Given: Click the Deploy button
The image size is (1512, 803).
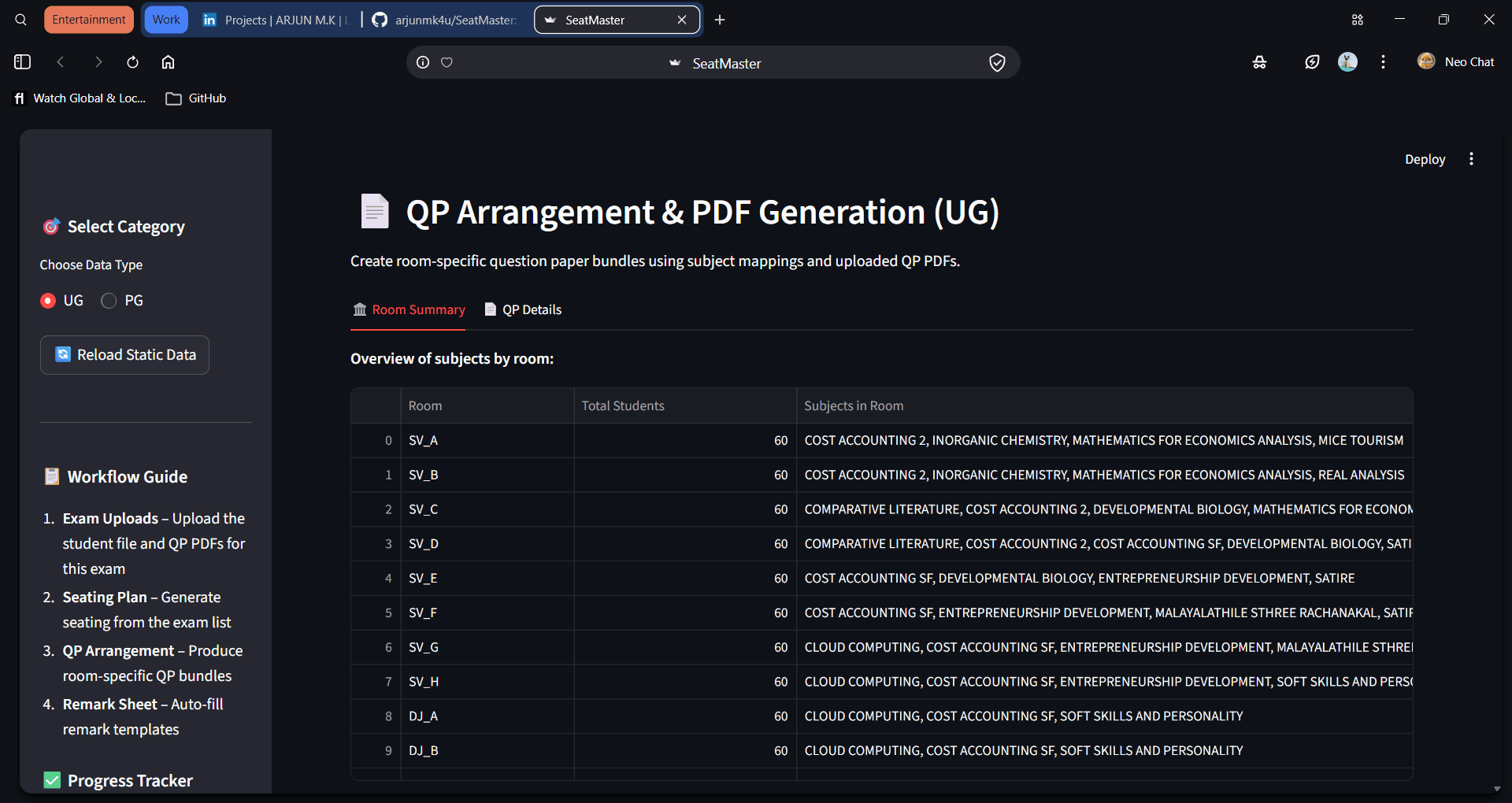Looking at the screenshot, I should 1425,159.
